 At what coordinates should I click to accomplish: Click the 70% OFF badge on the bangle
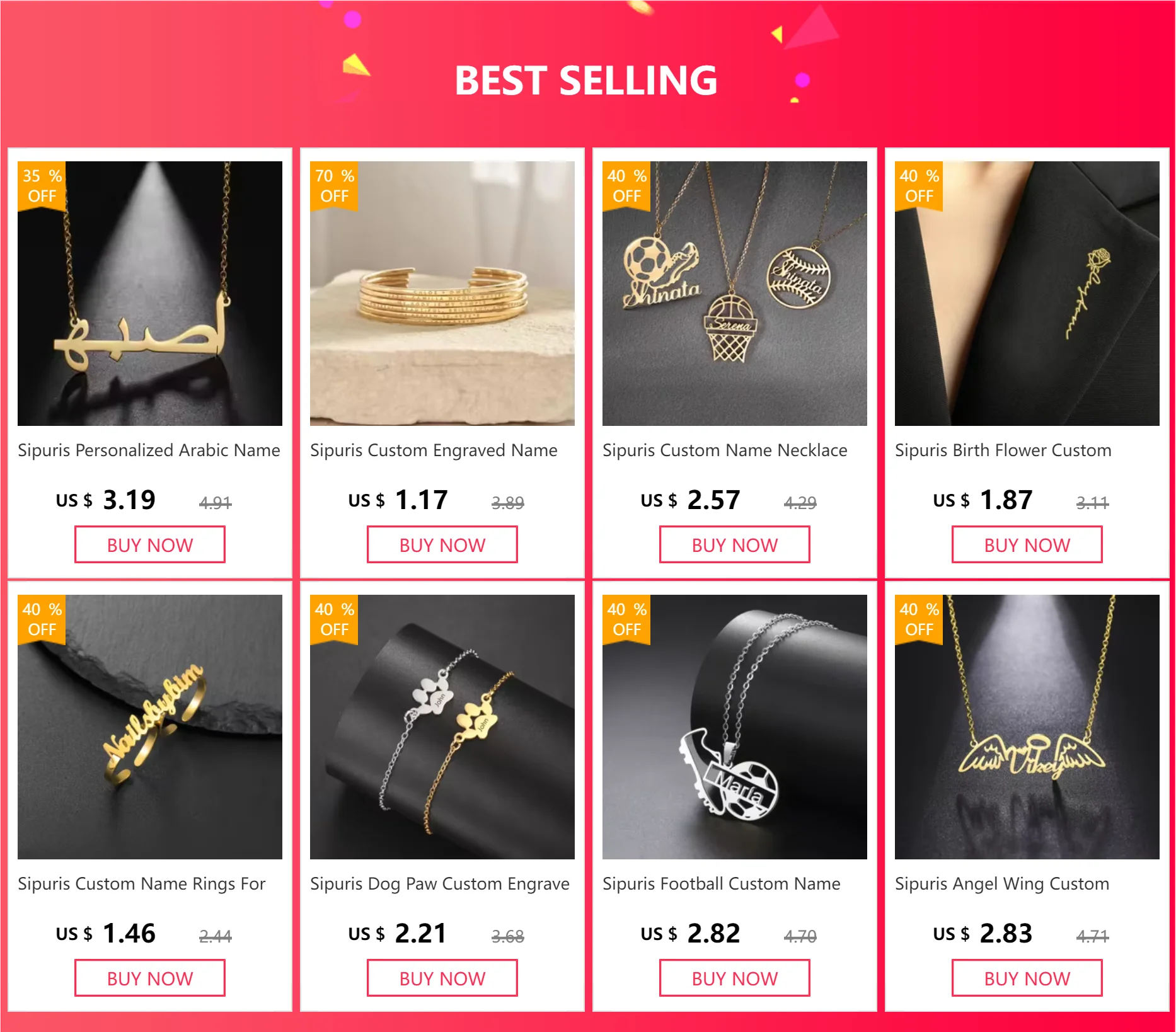click(334, 185)
